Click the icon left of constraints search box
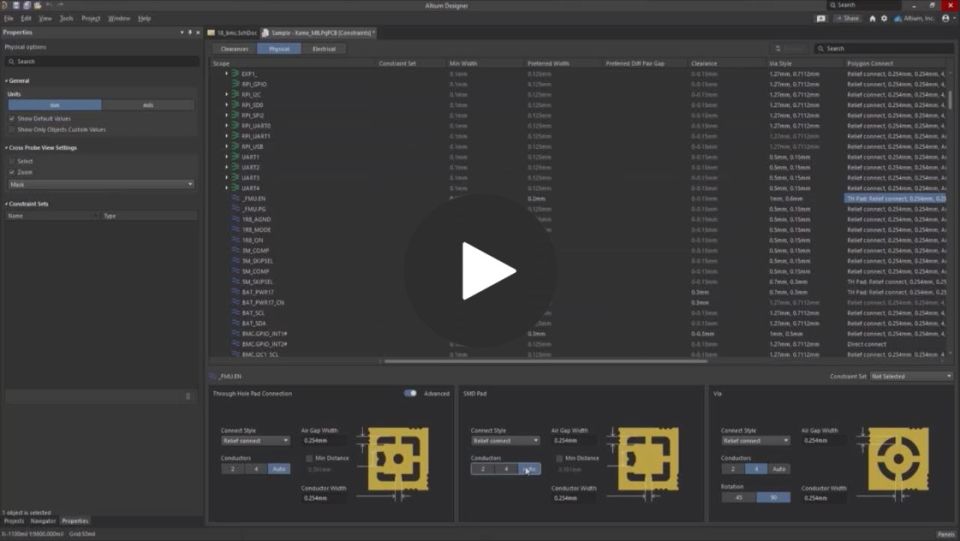The image size is (960, 541). point(778,48)
